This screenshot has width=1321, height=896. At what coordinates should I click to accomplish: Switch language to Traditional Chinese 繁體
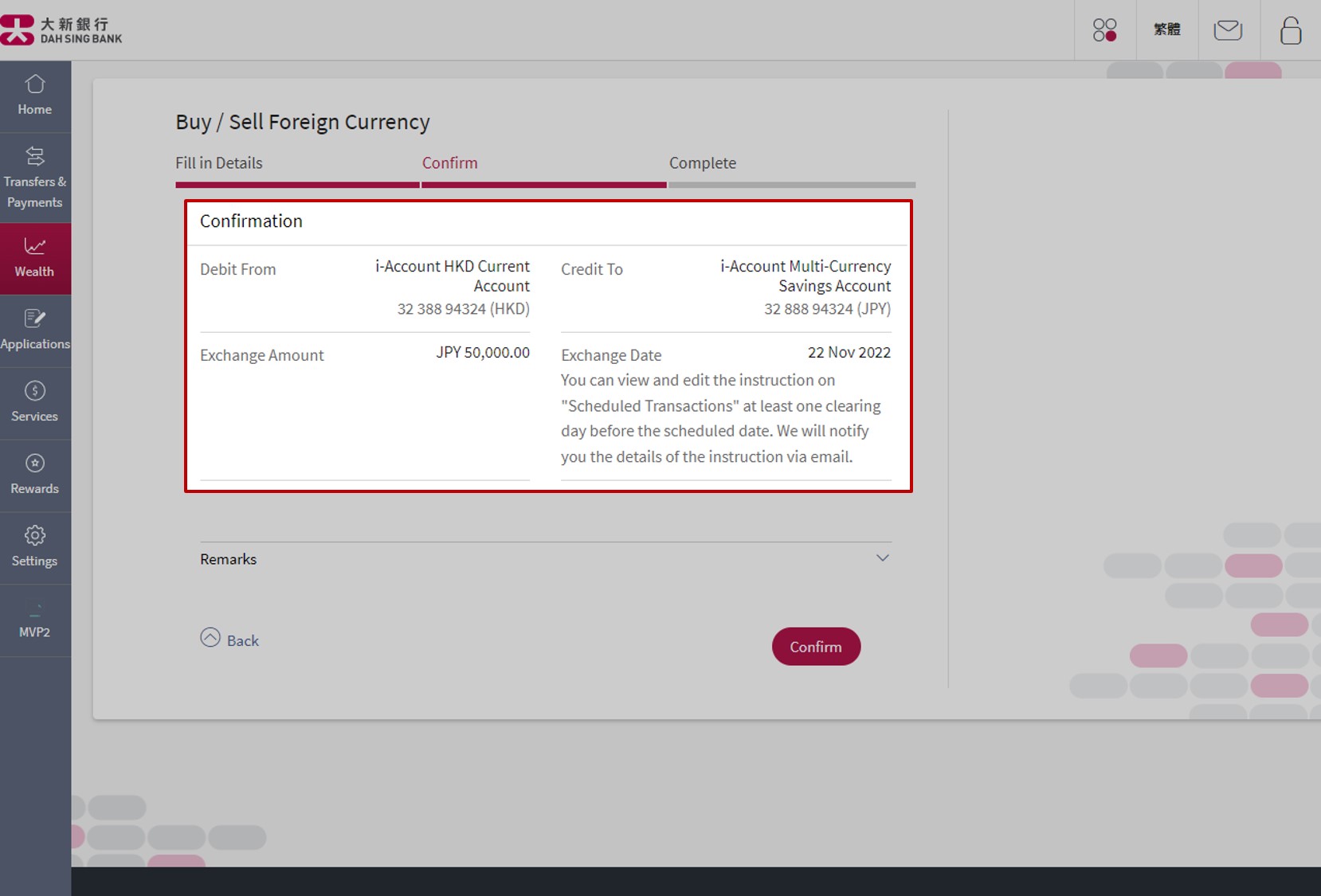pos(1167,29)
